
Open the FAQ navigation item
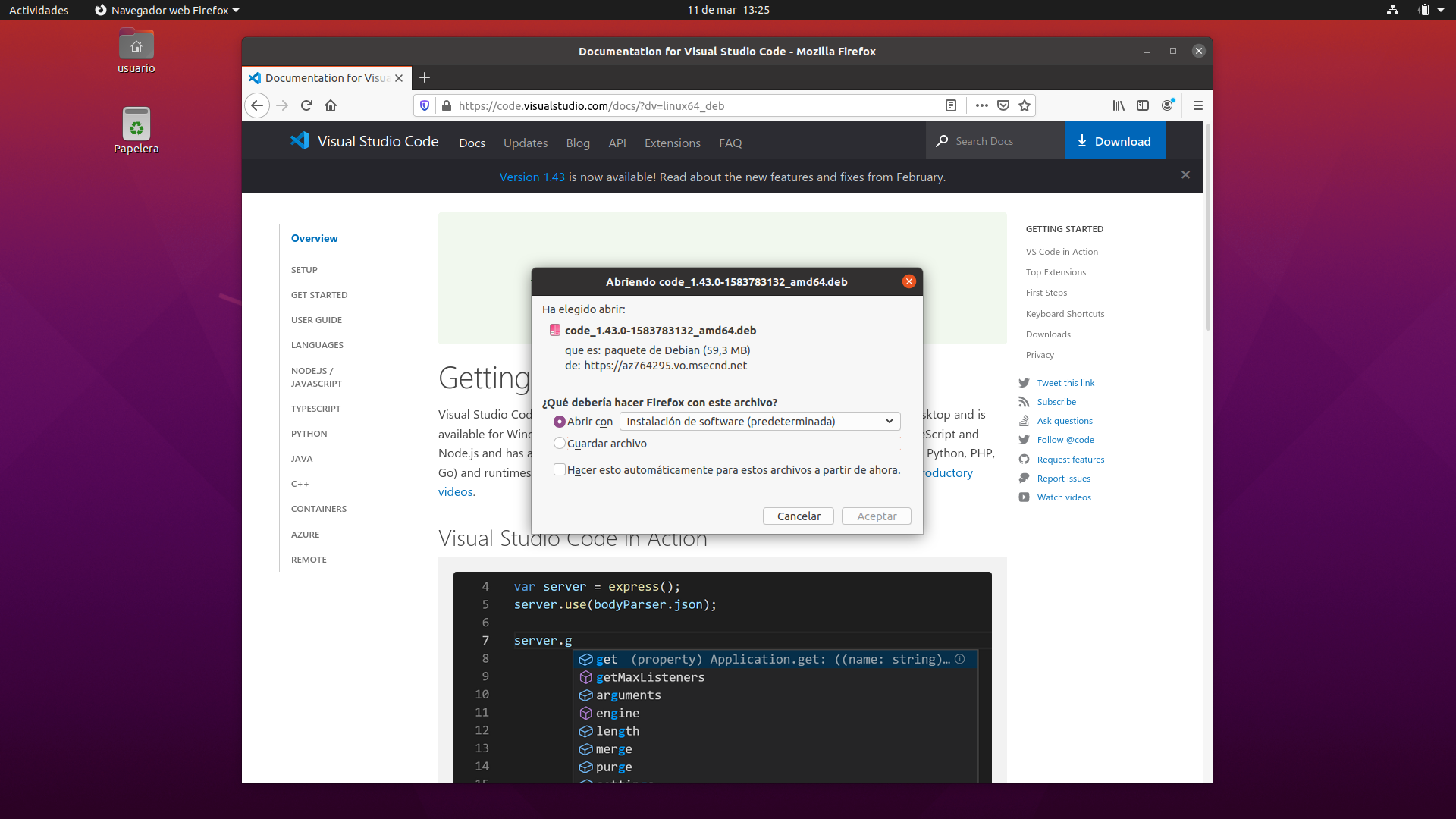[x=730, y=143]
